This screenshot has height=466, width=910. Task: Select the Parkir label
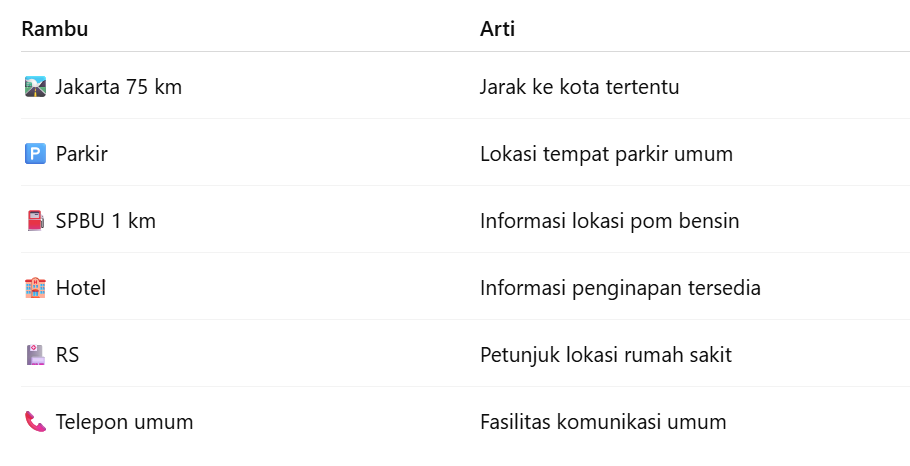click(x=82, y=154)
